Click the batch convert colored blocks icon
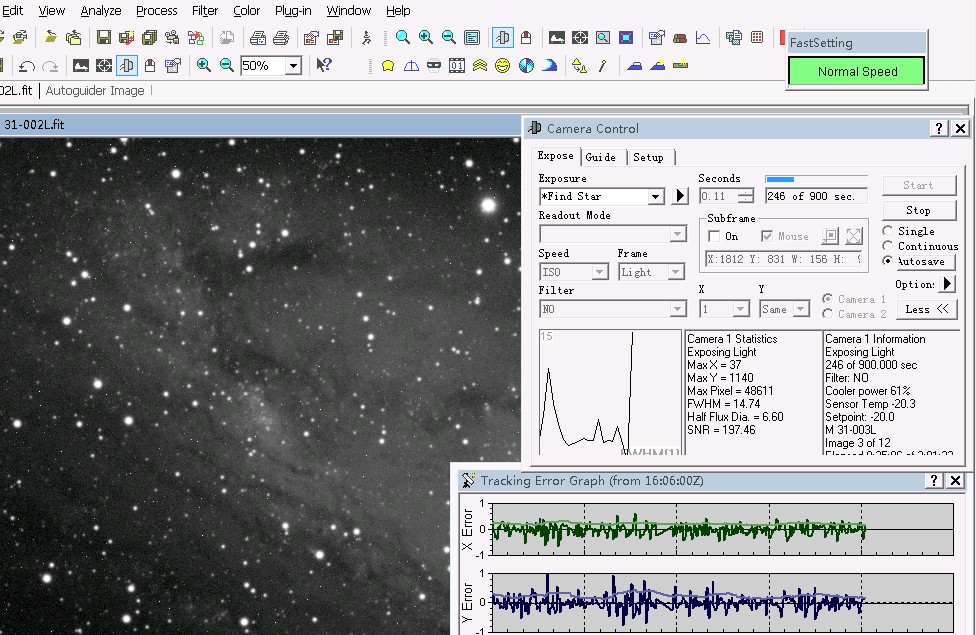Viewport: 976px width, 635px height. (x=195, y=37)
